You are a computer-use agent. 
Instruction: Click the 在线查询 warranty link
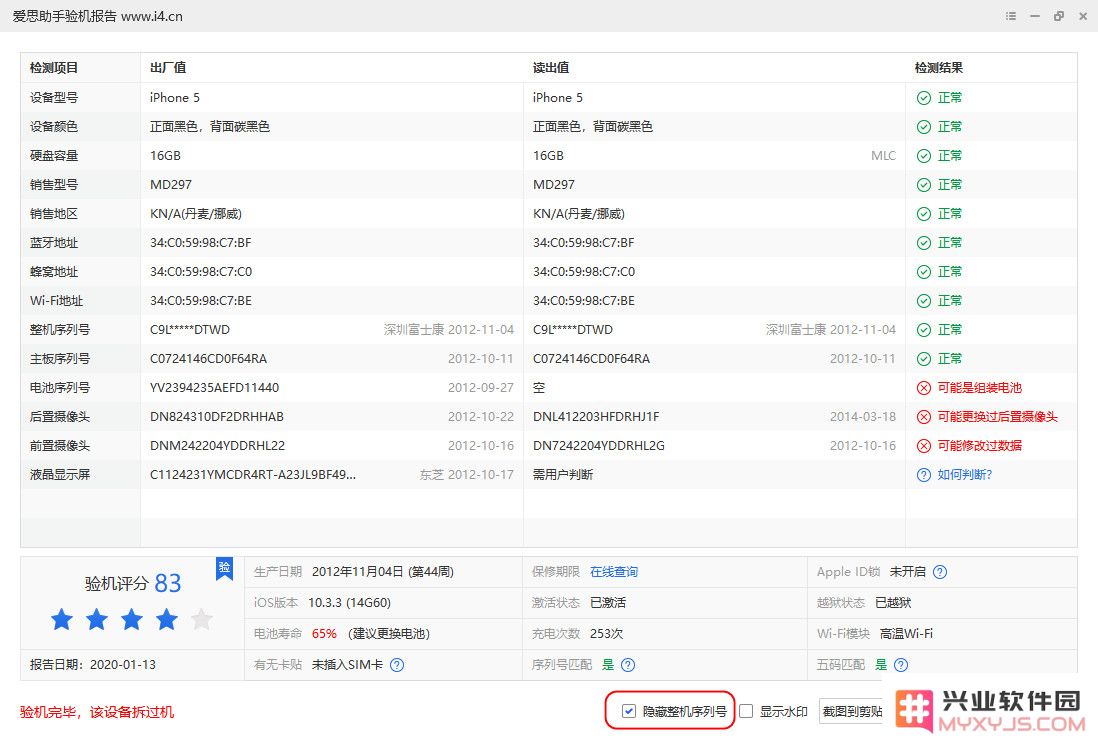(x=614, y=572)
